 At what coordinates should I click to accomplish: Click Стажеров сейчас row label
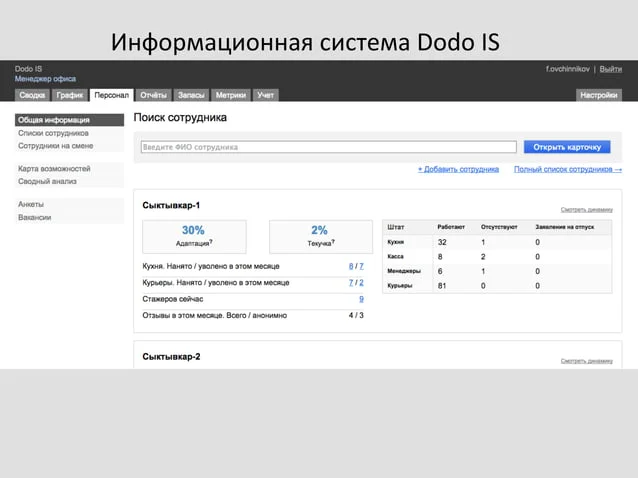pyautogui.click(x=173, y=299)
